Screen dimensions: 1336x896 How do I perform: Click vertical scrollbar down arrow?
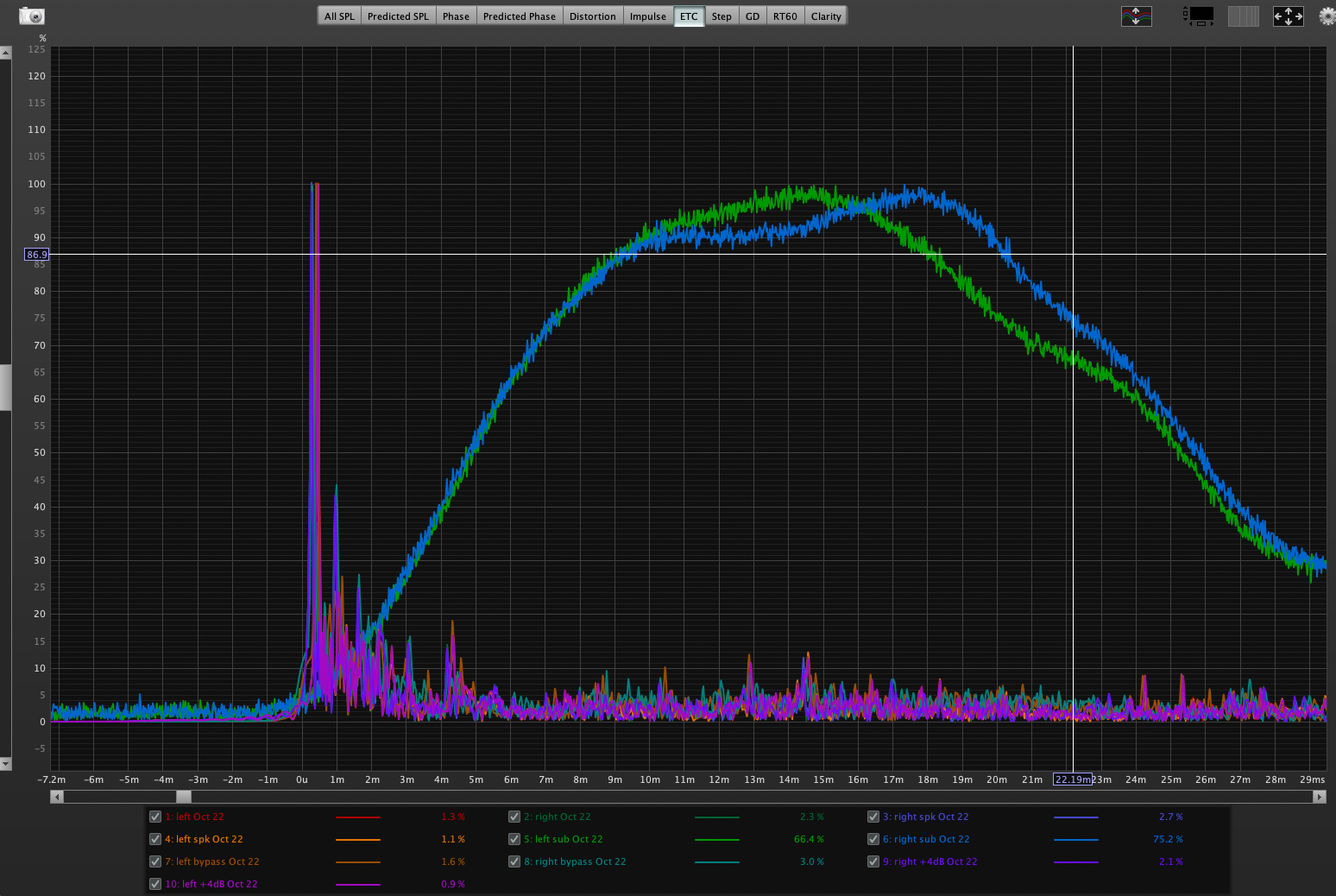point(5,764)
